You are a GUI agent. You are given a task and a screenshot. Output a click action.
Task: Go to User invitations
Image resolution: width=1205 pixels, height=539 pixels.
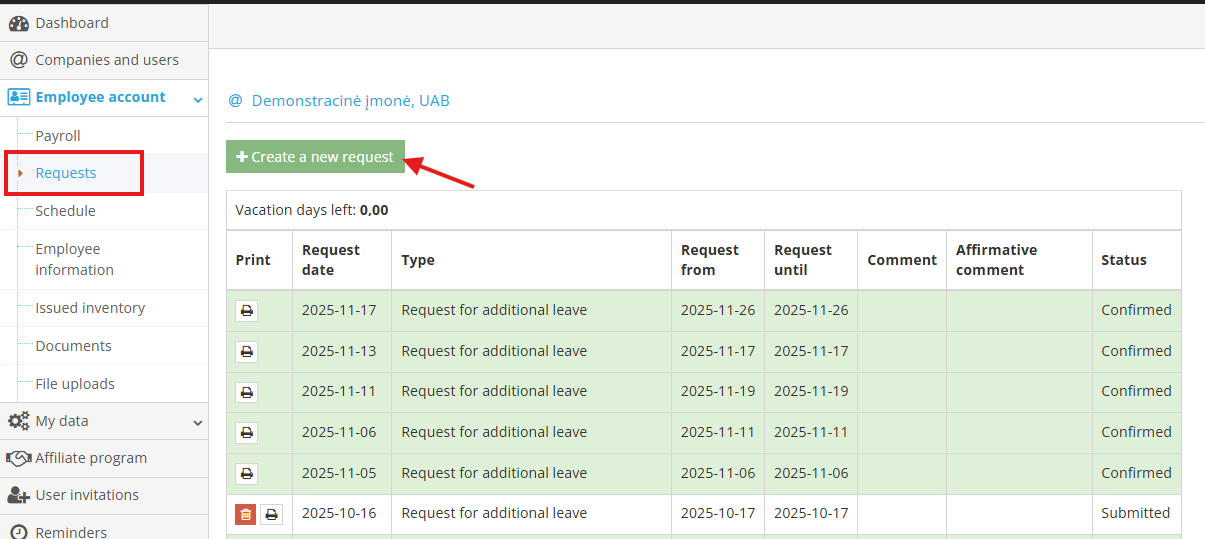(x=87, y=495)
